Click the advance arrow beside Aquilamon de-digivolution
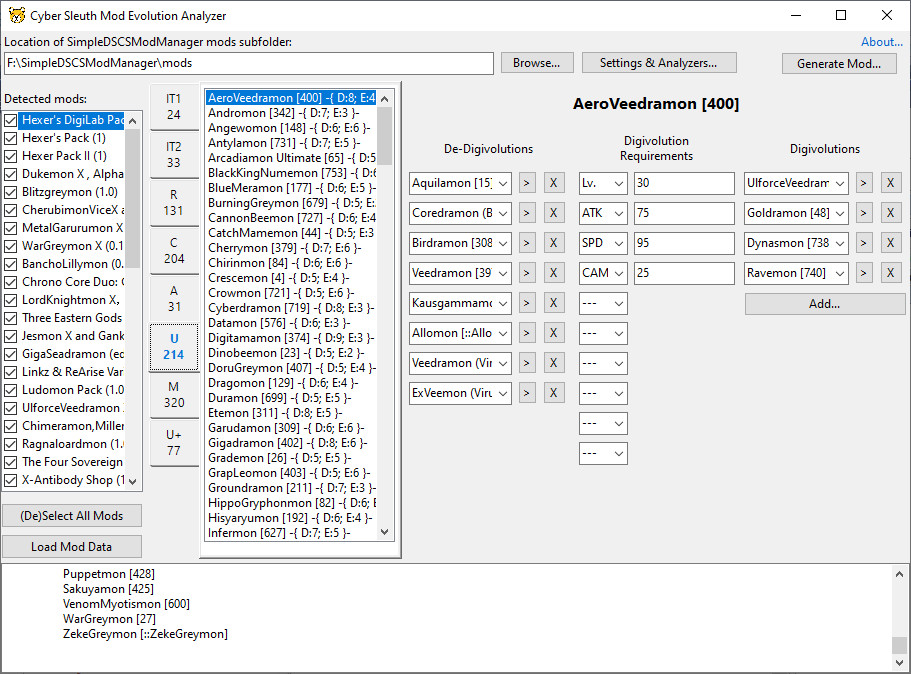 pos(527,183)
